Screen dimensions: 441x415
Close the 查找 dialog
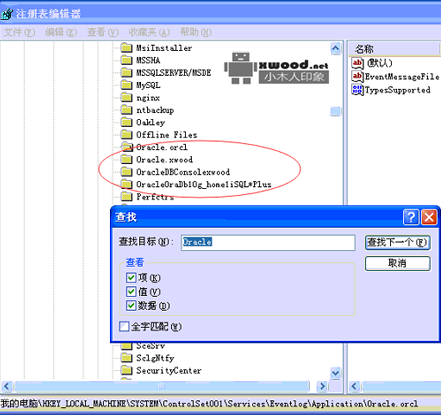coord(429,217)
